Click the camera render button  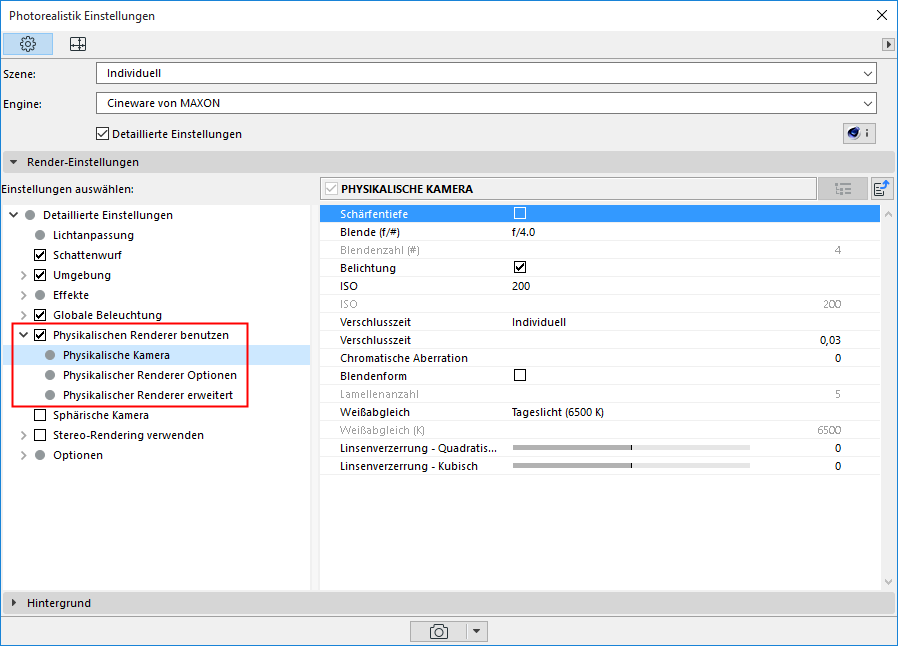[x=439, y=632]
